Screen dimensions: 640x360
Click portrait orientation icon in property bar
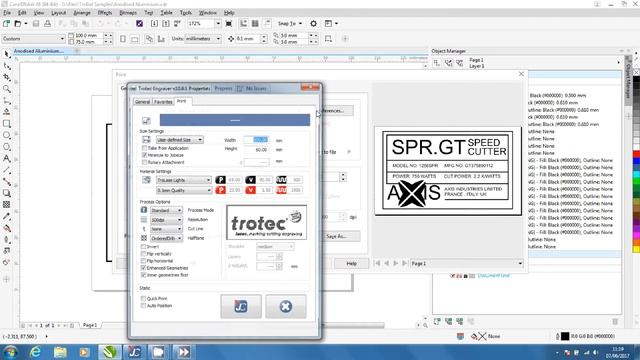123,39
